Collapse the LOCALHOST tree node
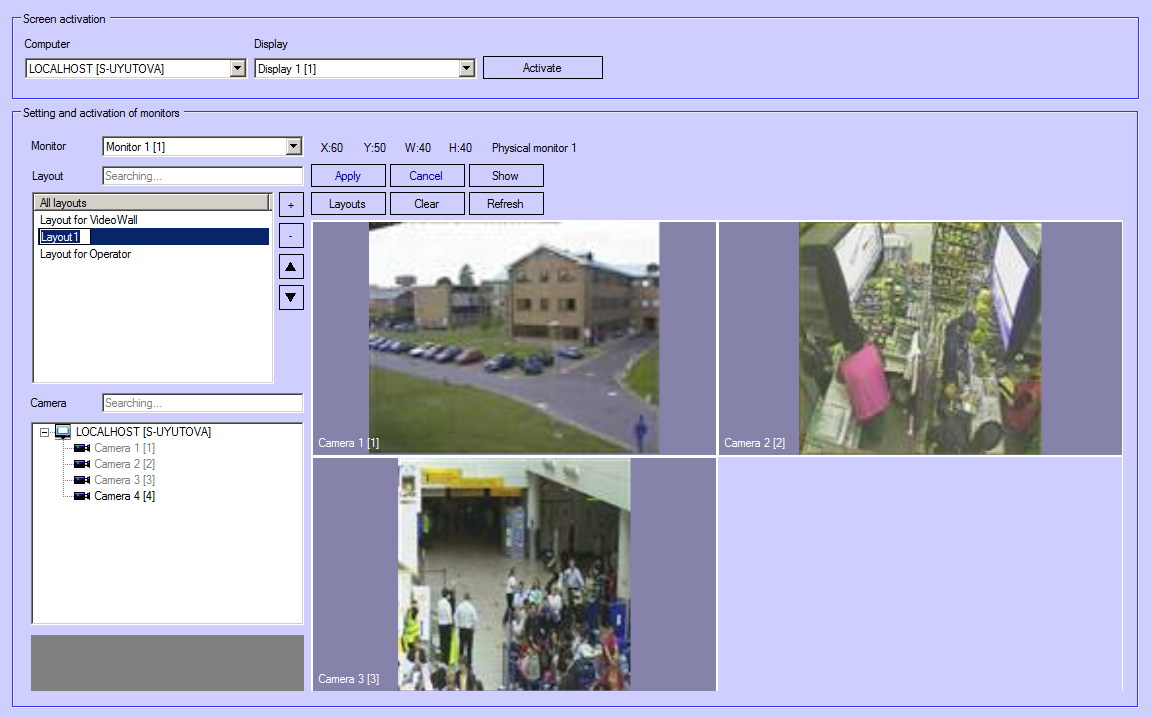This screenshot has width=1151, height=718. (44, 432)
